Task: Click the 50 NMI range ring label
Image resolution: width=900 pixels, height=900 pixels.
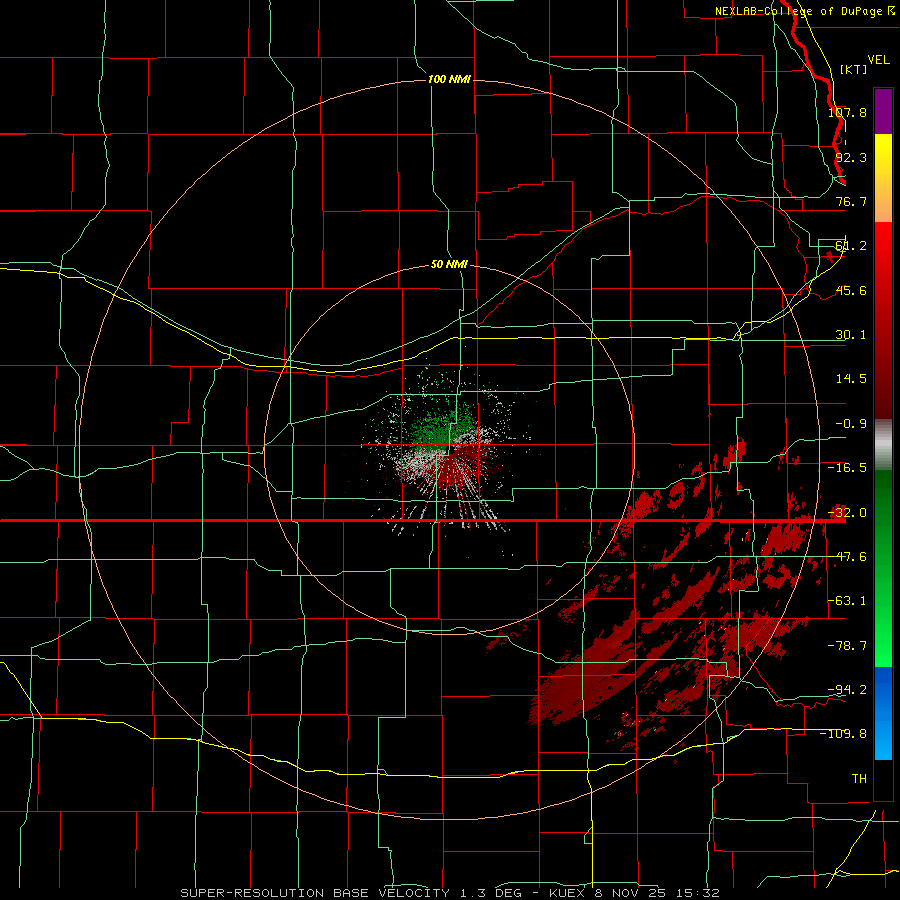Action: [x=449, y=264]
